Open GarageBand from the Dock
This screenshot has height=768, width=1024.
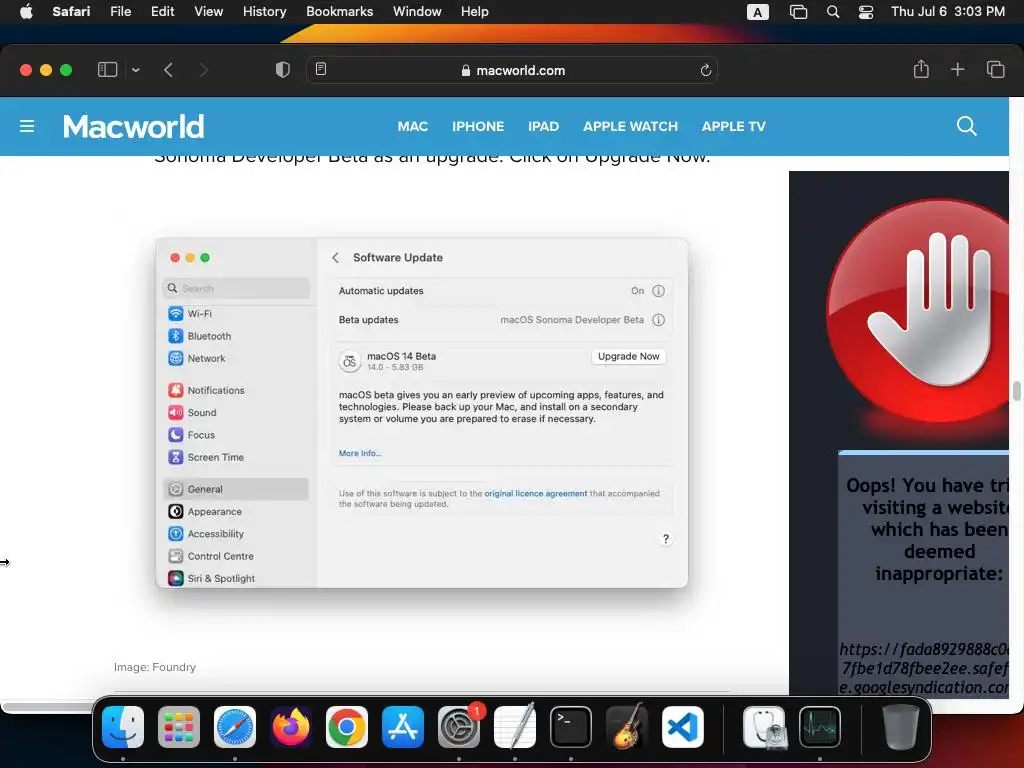627,727
